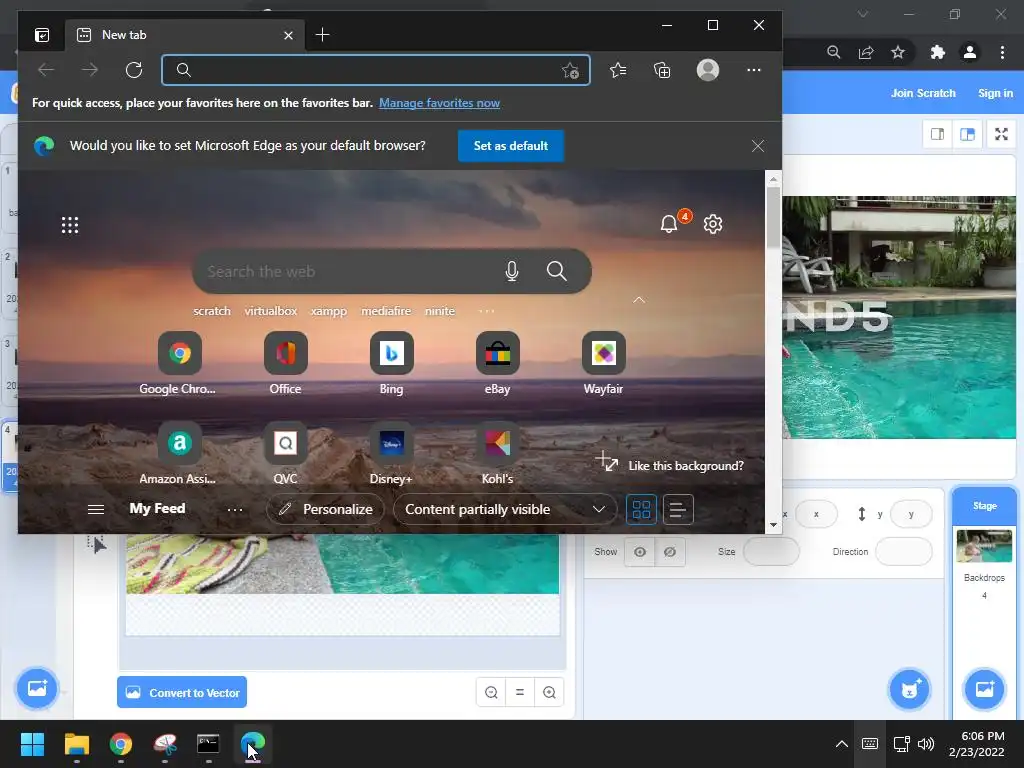Open Edge Settings and more menu
The width and height of the screenshot is (1024, 768).
click(754, 70)
